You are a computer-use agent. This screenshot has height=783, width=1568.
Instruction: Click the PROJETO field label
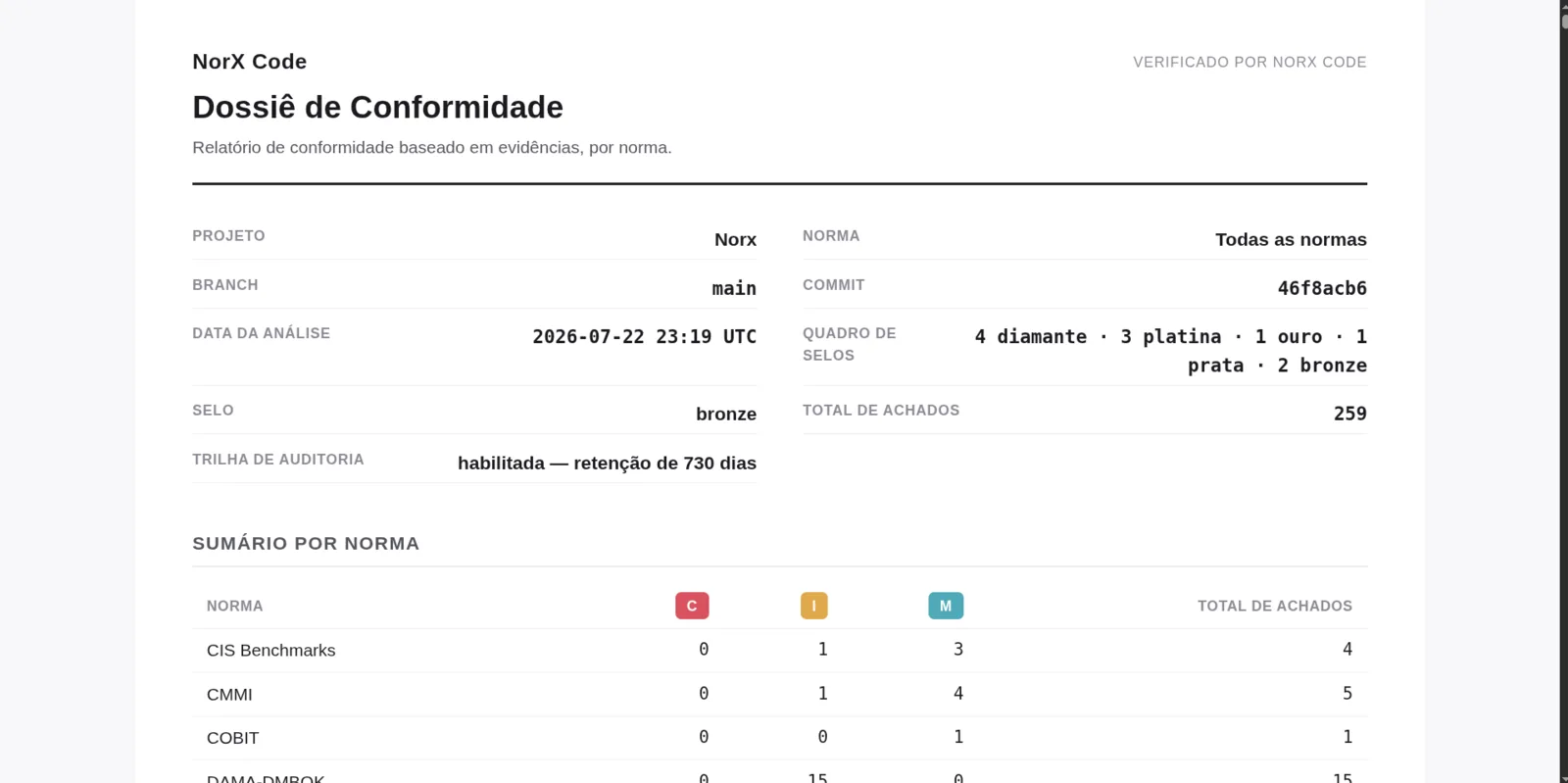click(228, 236)
